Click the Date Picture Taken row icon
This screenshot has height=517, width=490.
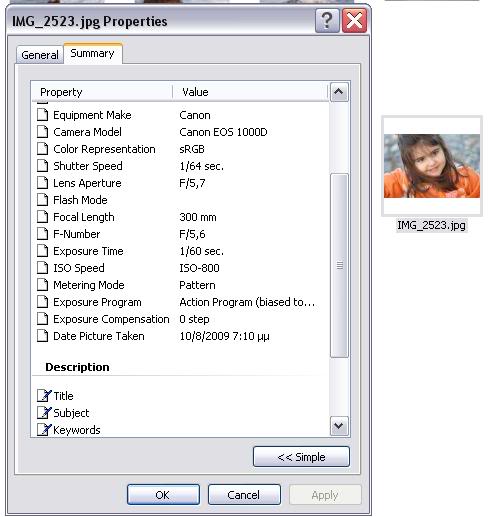coord(43,336)
